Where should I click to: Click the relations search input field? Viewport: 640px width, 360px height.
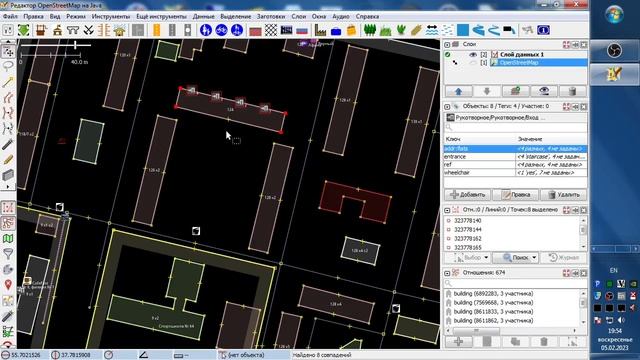[516, 283]
